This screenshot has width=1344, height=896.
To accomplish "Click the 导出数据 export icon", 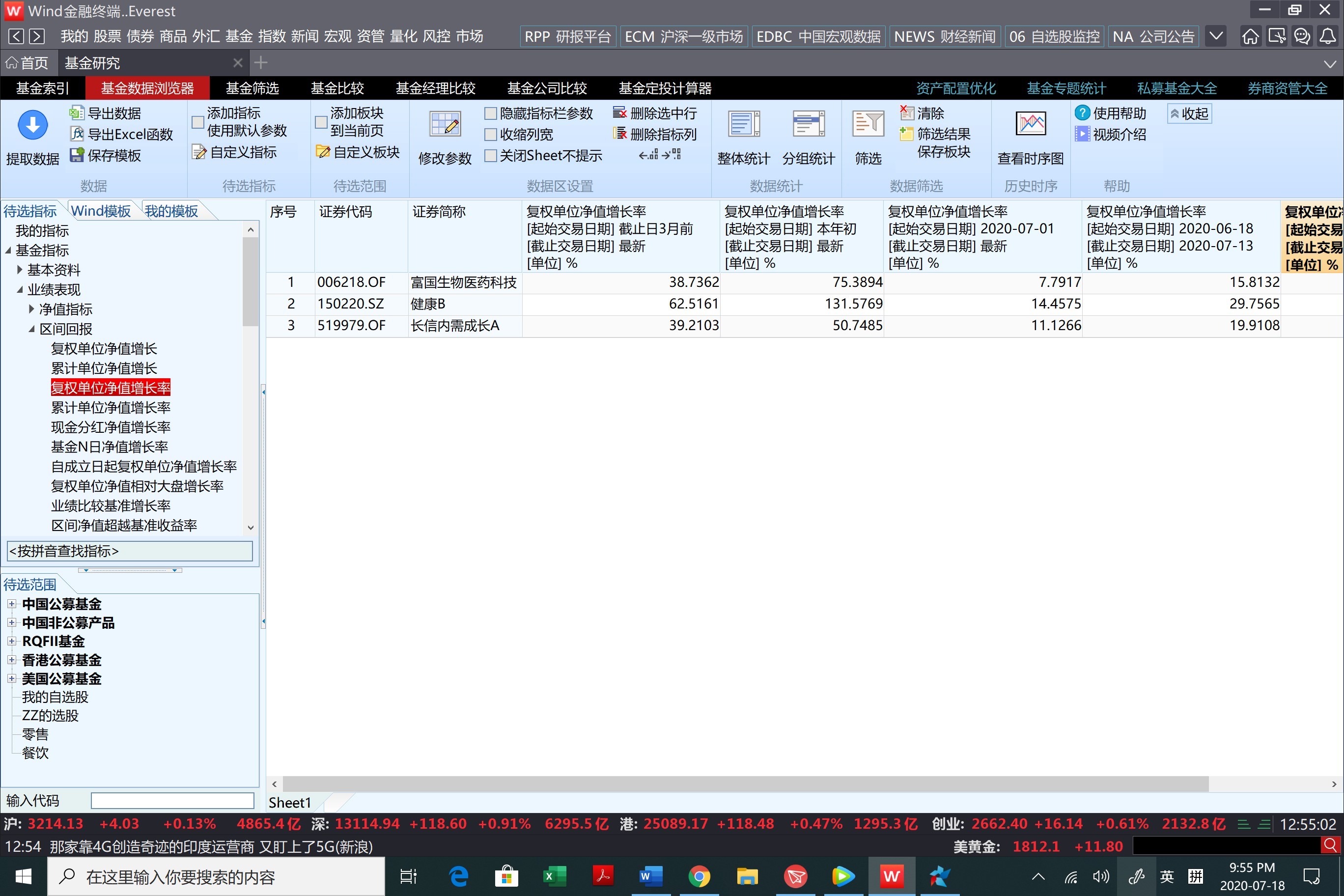I will click(x=77, y=113).
